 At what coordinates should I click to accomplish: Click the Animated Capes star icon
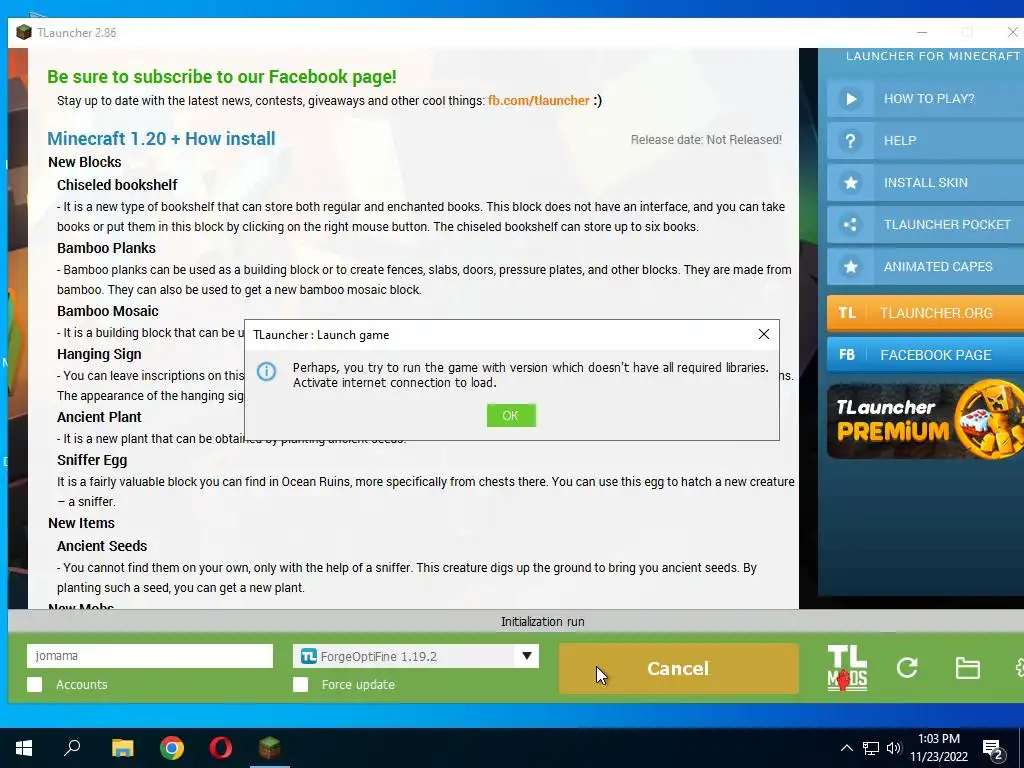pyautogui.click(x=850, y=266)
